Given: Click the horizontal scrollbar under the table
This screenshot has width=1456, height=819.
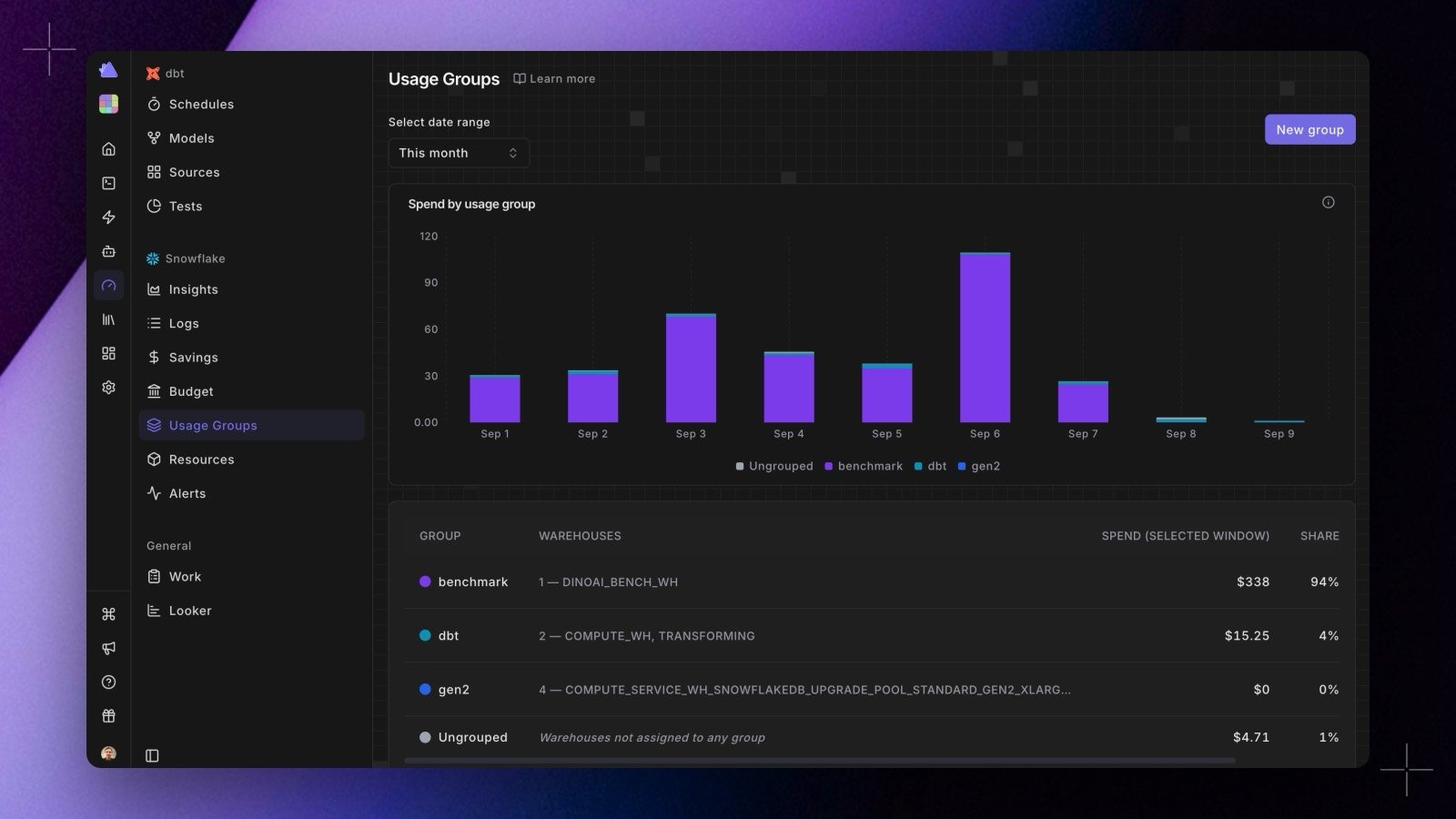Looking at the screenshot, I should [820, 761].
